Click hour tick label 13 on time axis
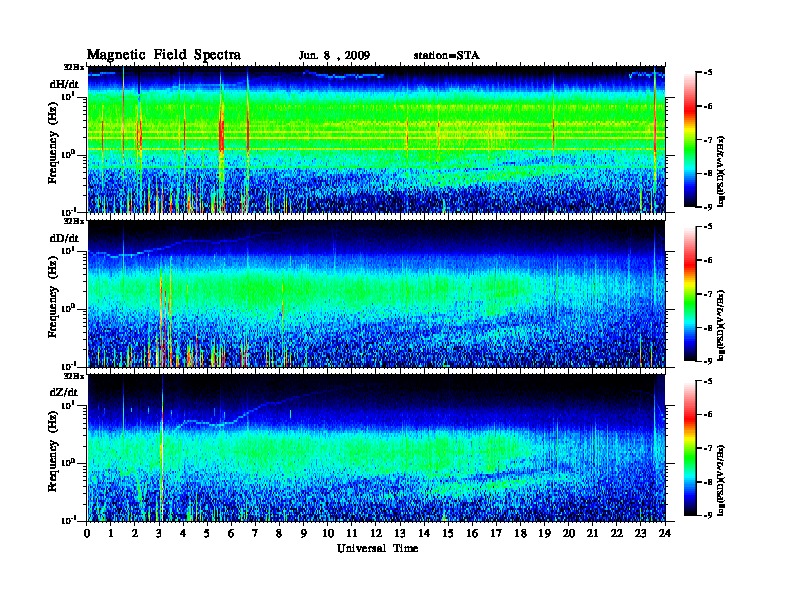 (x=400, y=533)
